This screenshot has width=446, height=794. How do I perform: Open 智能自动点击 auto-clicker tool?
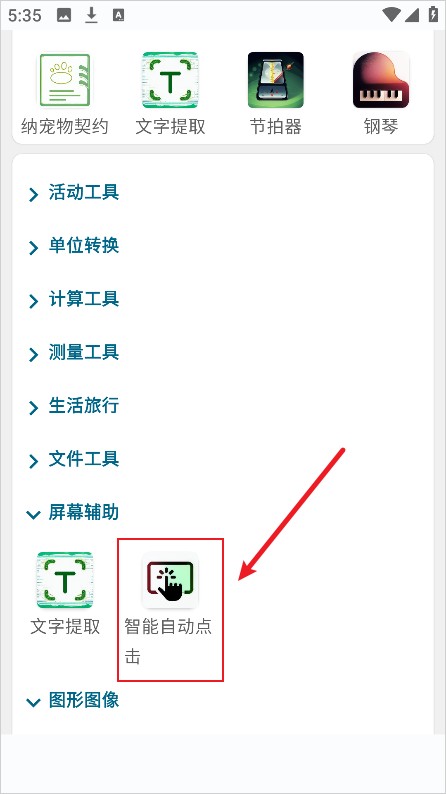point(170,580)
